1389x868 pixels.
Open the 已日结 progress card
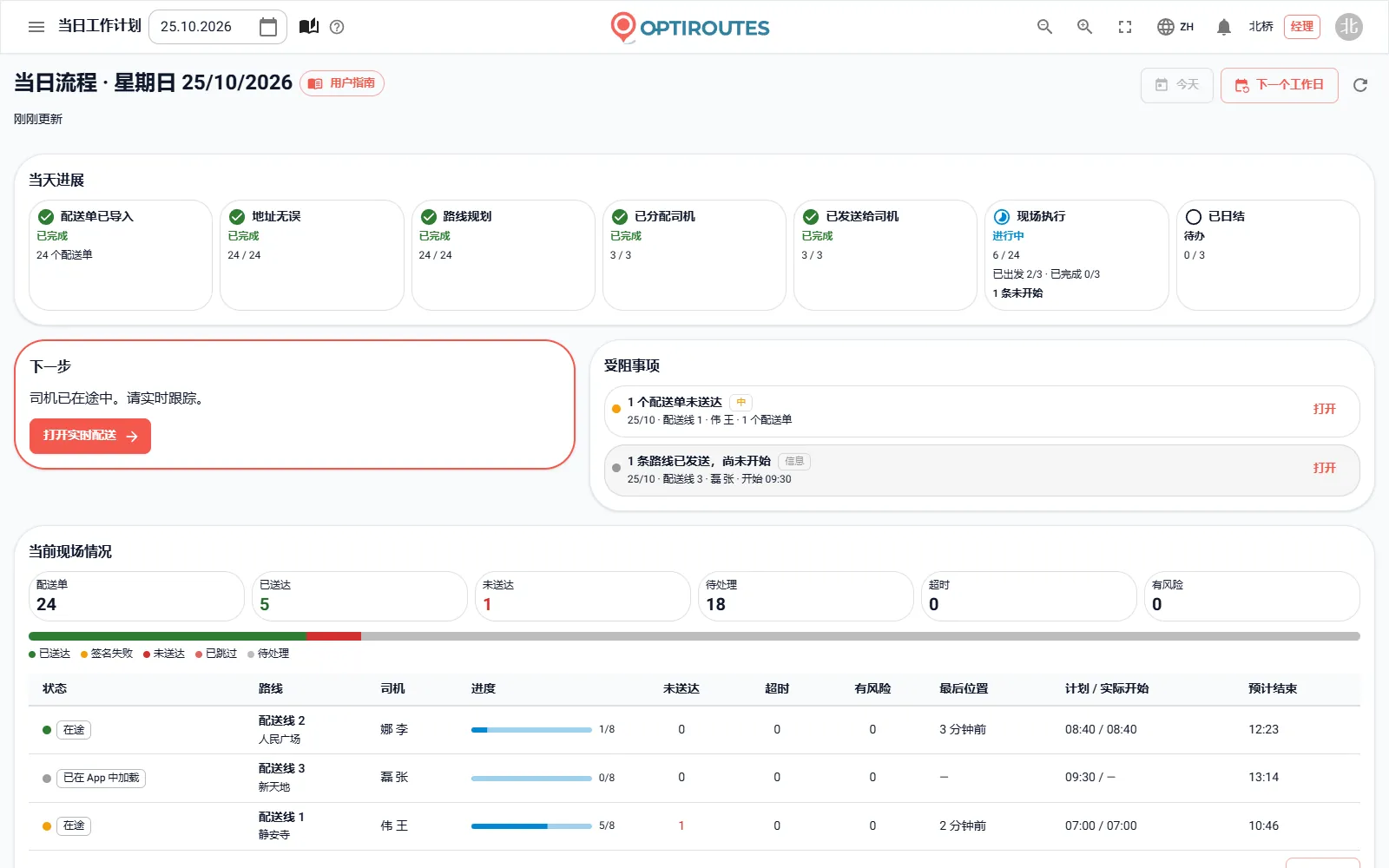[1268, 255]
